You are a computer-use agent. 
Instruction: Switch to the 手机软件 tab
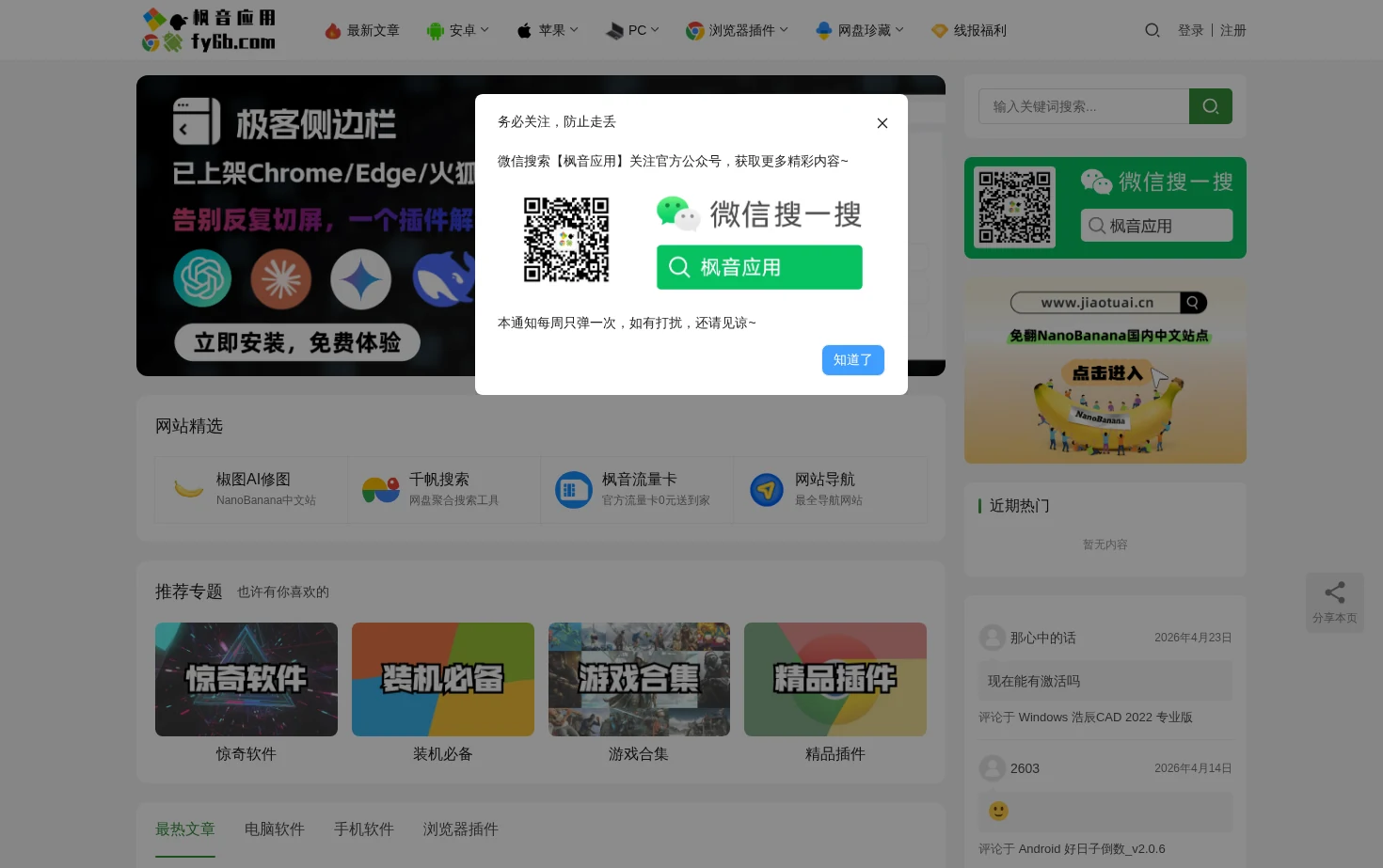tap(364, 829)
